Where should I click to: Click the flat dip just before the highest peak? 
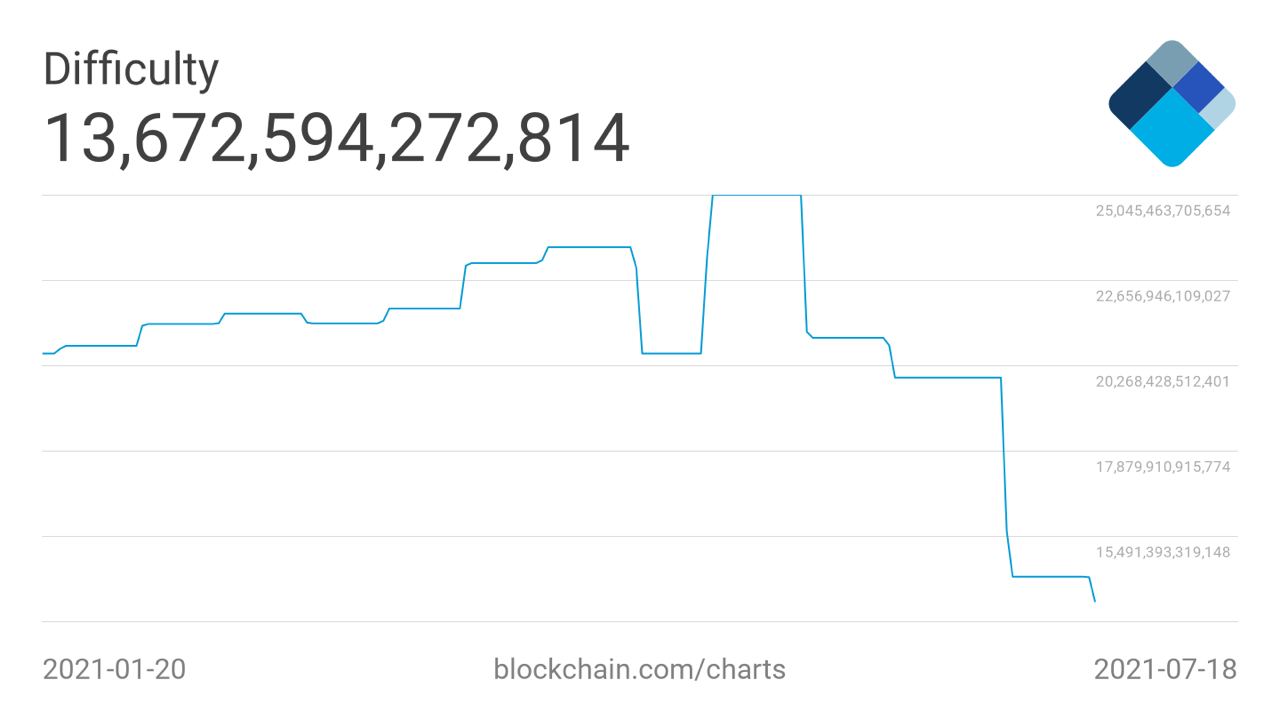pos(671,353)
